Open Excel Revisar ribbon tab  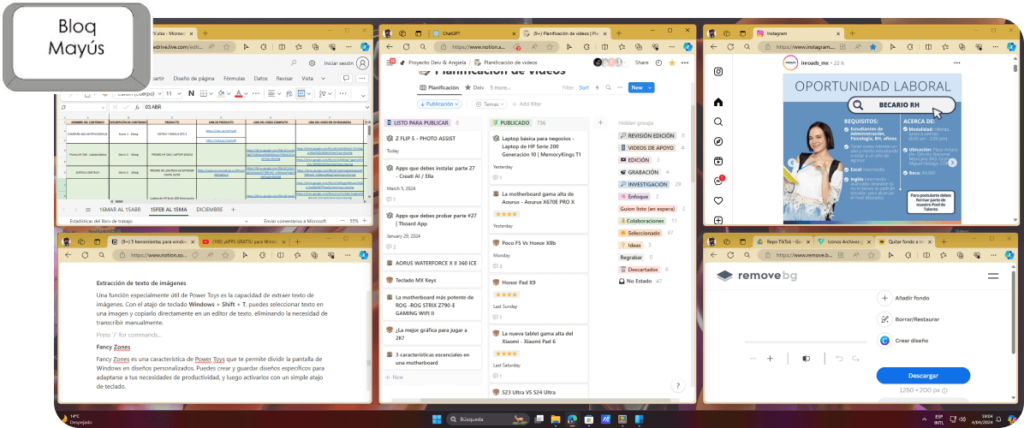pyautogui.click(x=284, y=78)
